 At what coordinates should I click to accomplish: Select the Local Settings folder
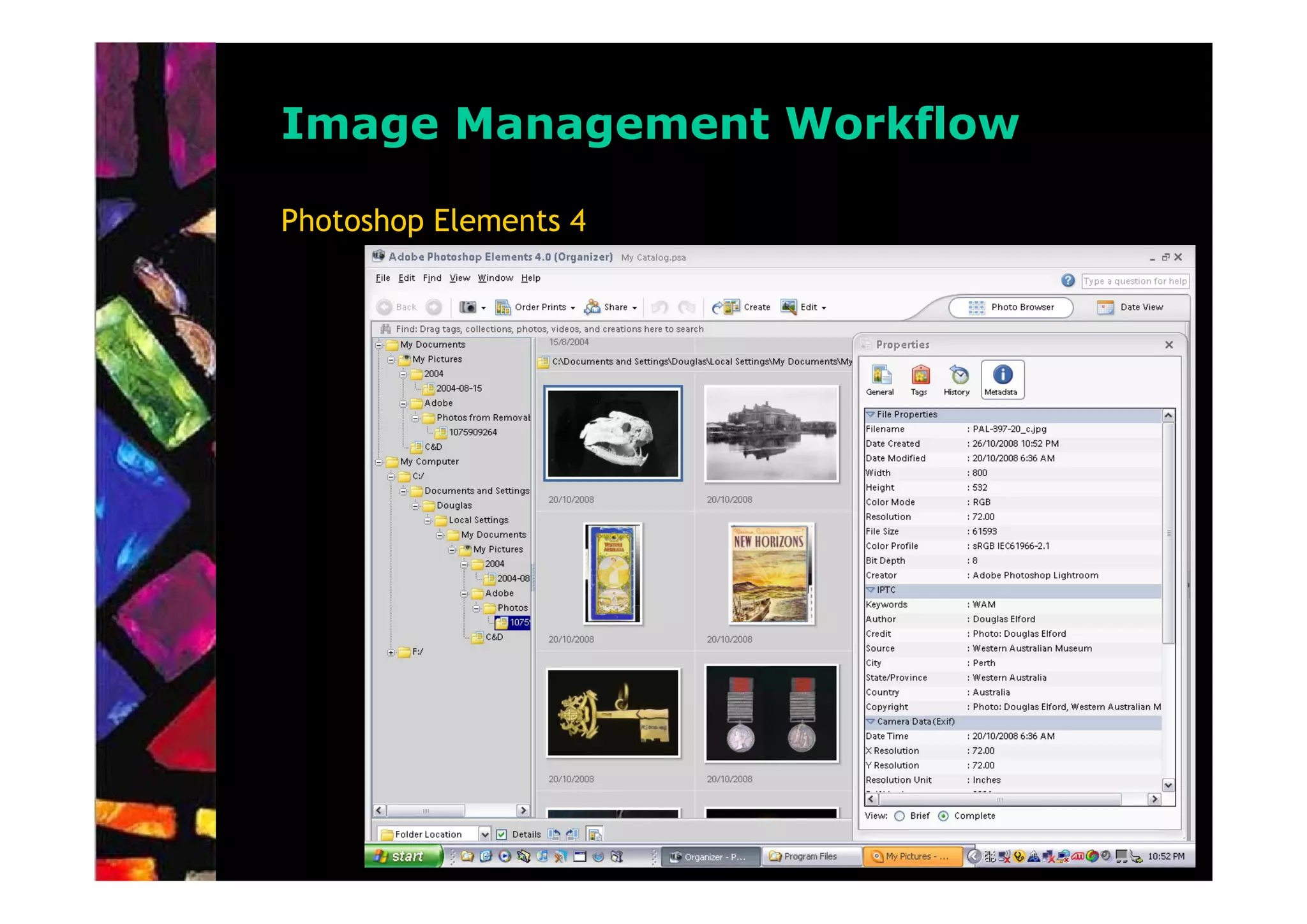472,520
